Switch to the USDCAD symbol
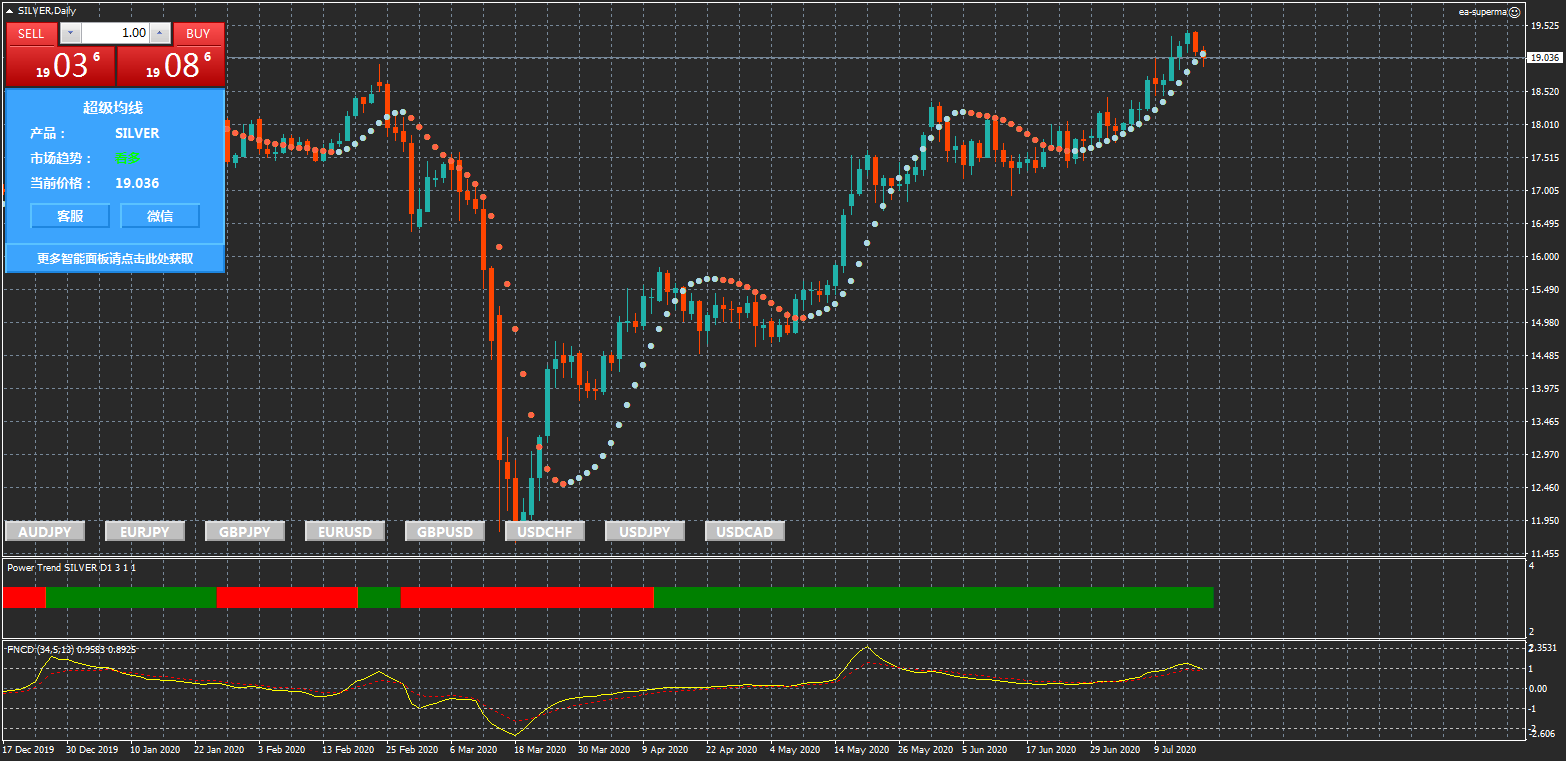Image resolution: width=1566 pixels, height=761 pixels. (x=745, y=532)
